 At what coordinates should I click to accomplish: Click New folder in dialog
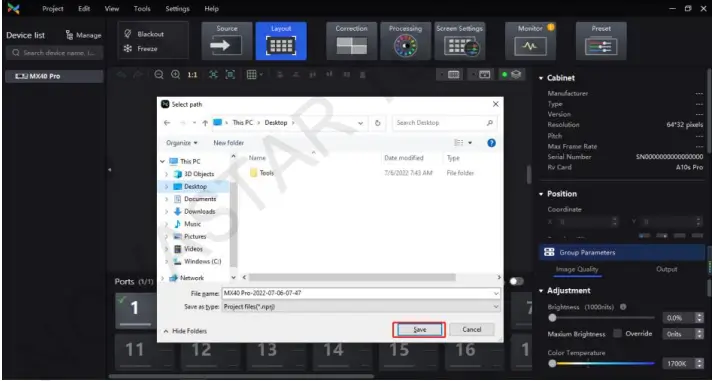coord(228,143)
